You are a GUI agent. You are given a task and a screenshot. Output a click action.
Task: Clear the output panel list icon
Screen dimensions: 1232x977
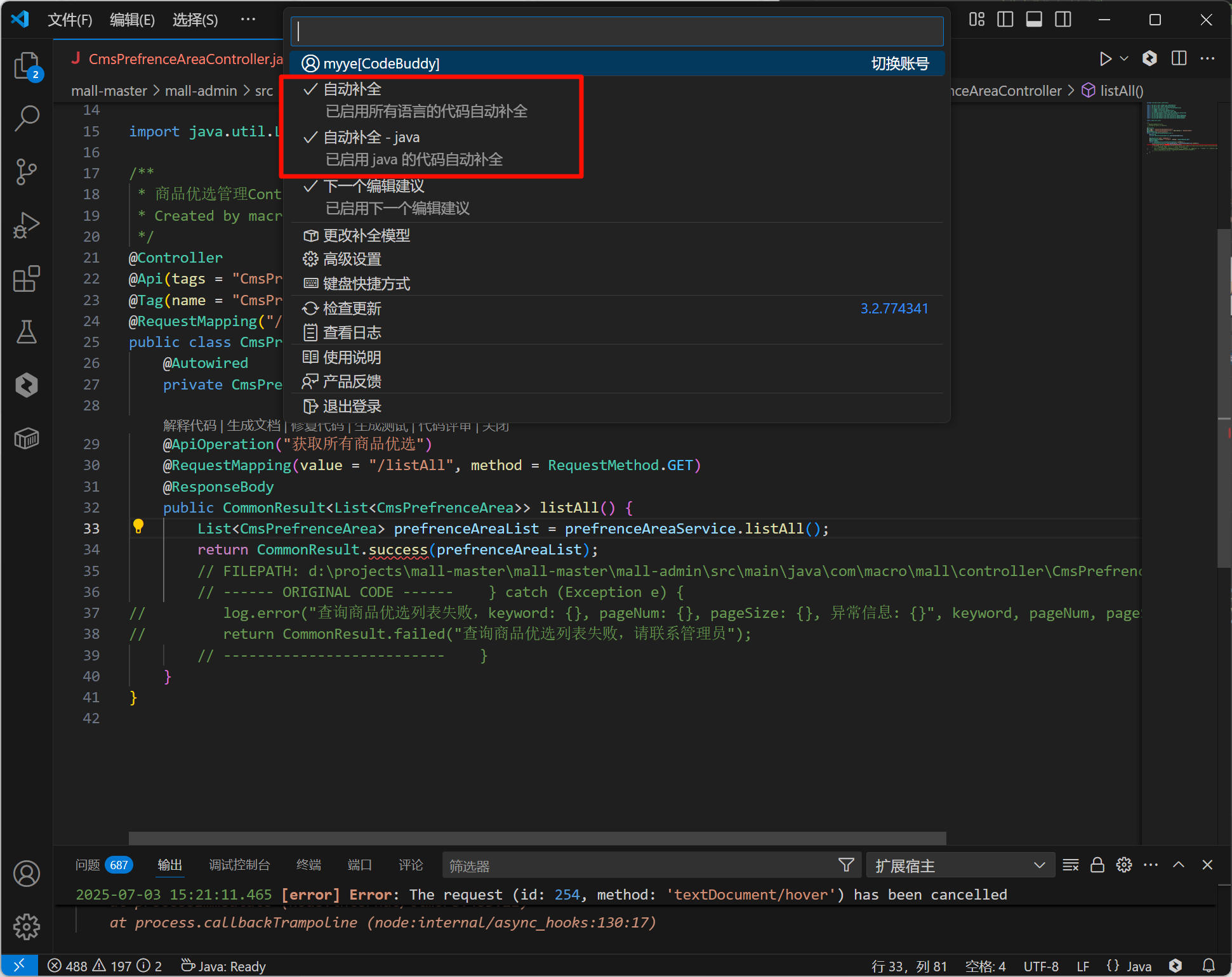coord(1071,865)
